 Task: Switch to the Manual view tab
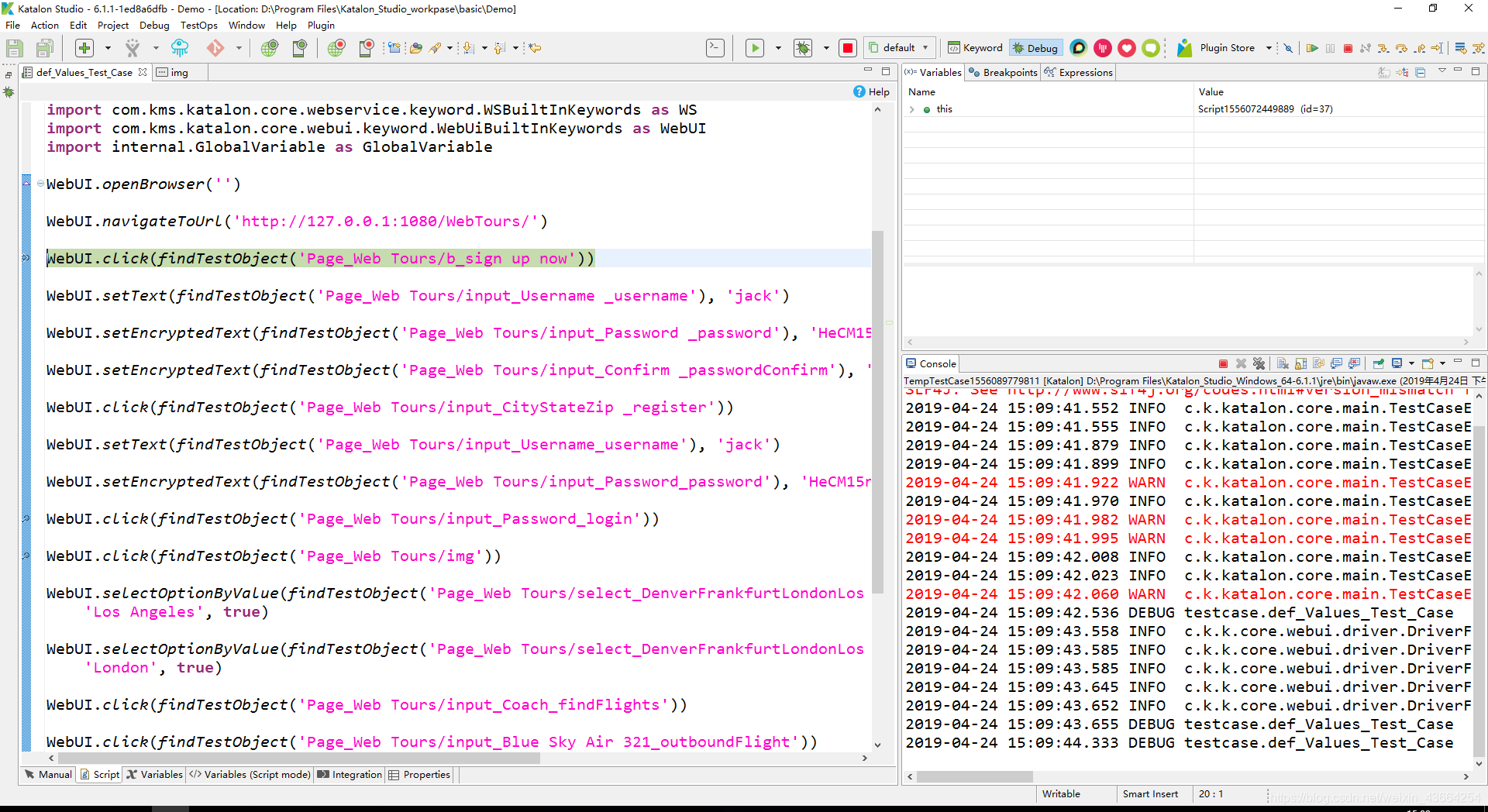pos(49,775)
